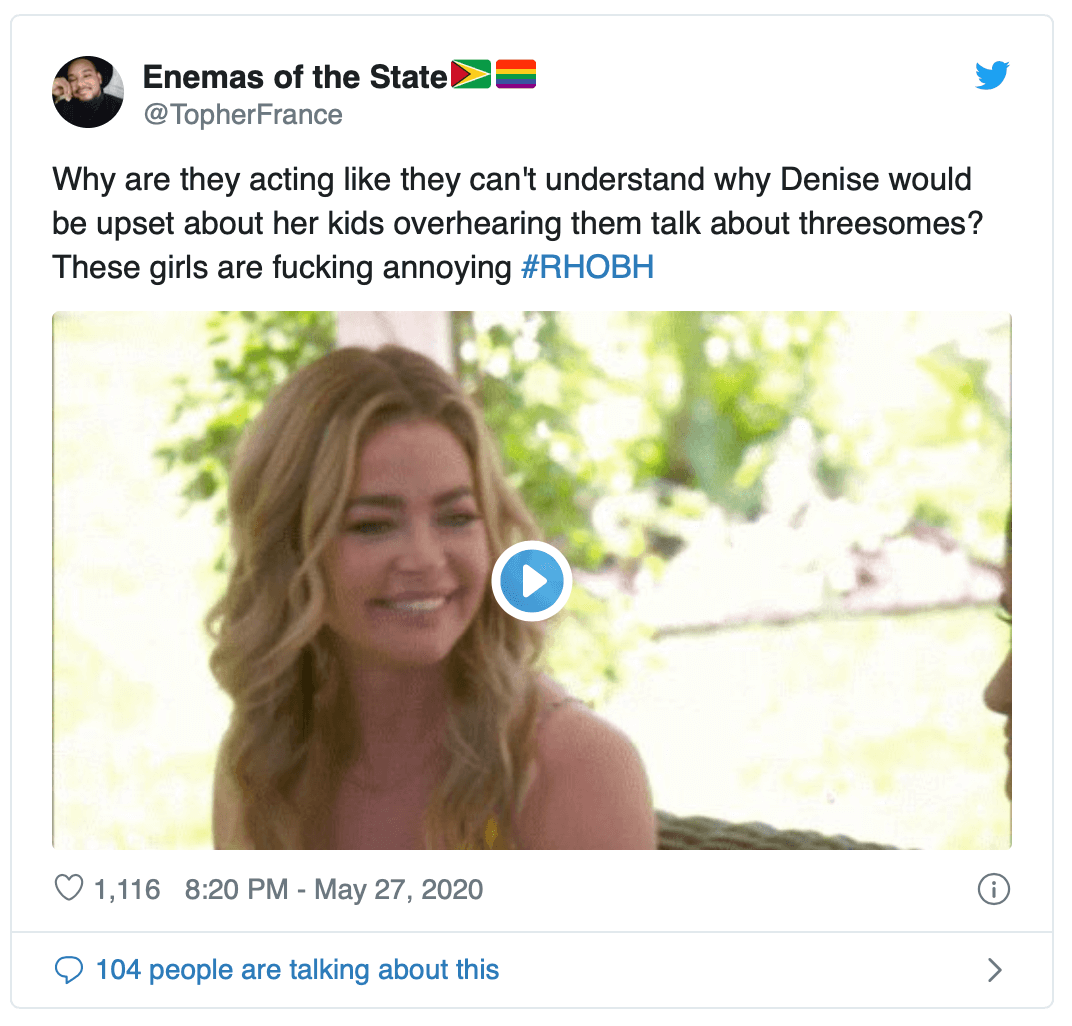Open the TopherFrance profile avatar
The image size is (1072, 1026).
(88, 92)
